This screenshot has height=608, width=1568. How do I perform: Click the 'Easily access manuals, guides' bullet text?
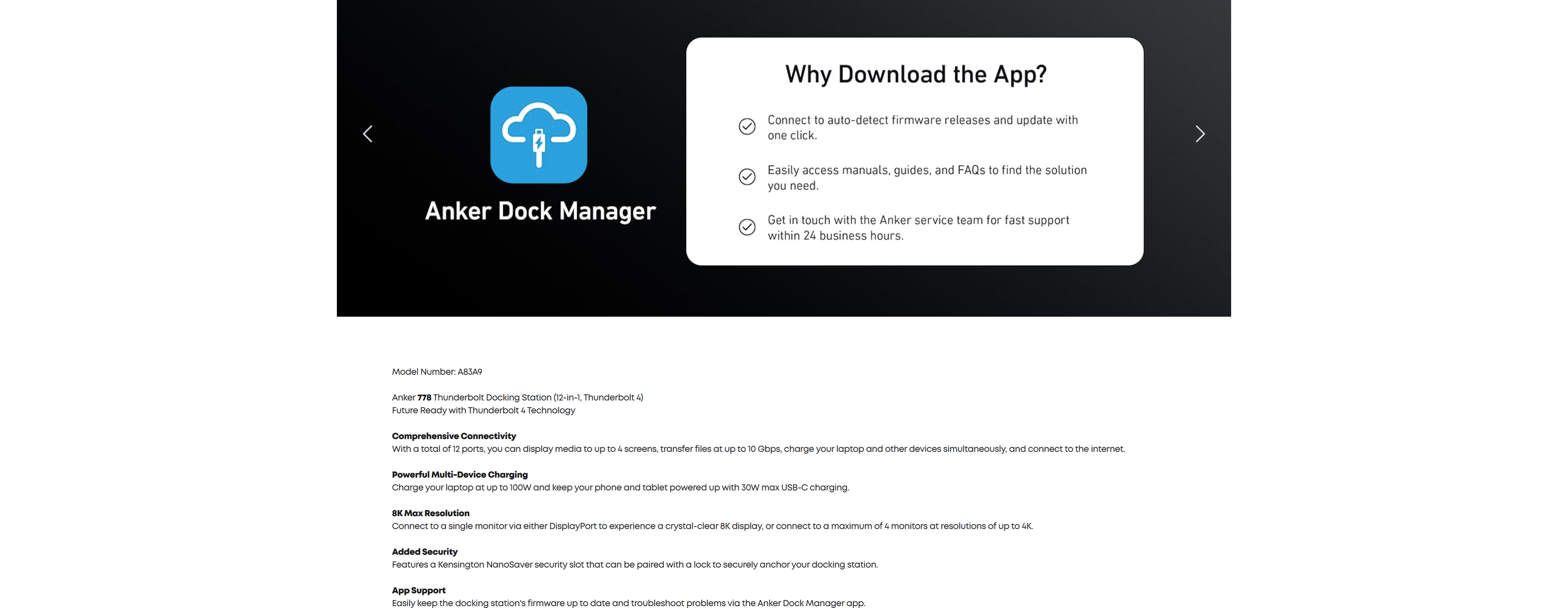927,178
